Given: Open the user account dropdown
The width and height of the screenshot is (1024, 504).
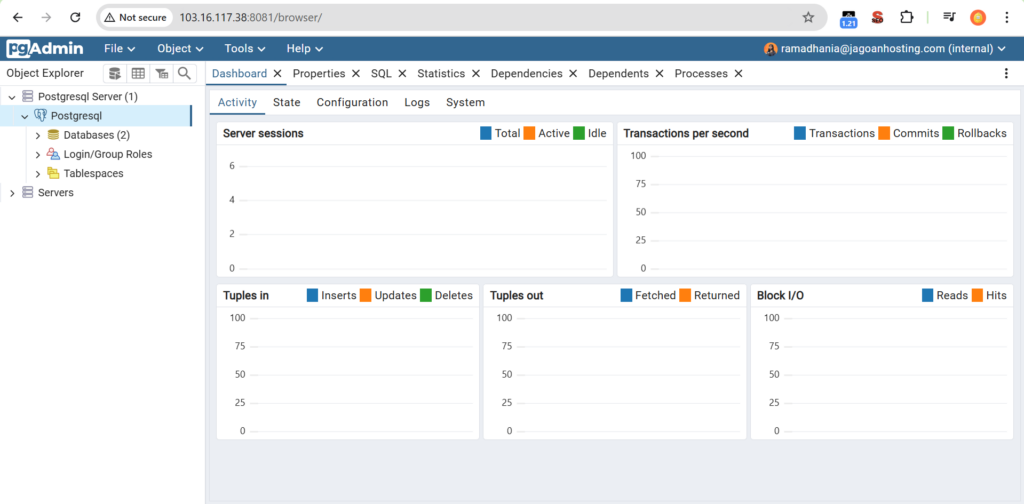Looking at the screenshot, I should (x=885, y=48).
